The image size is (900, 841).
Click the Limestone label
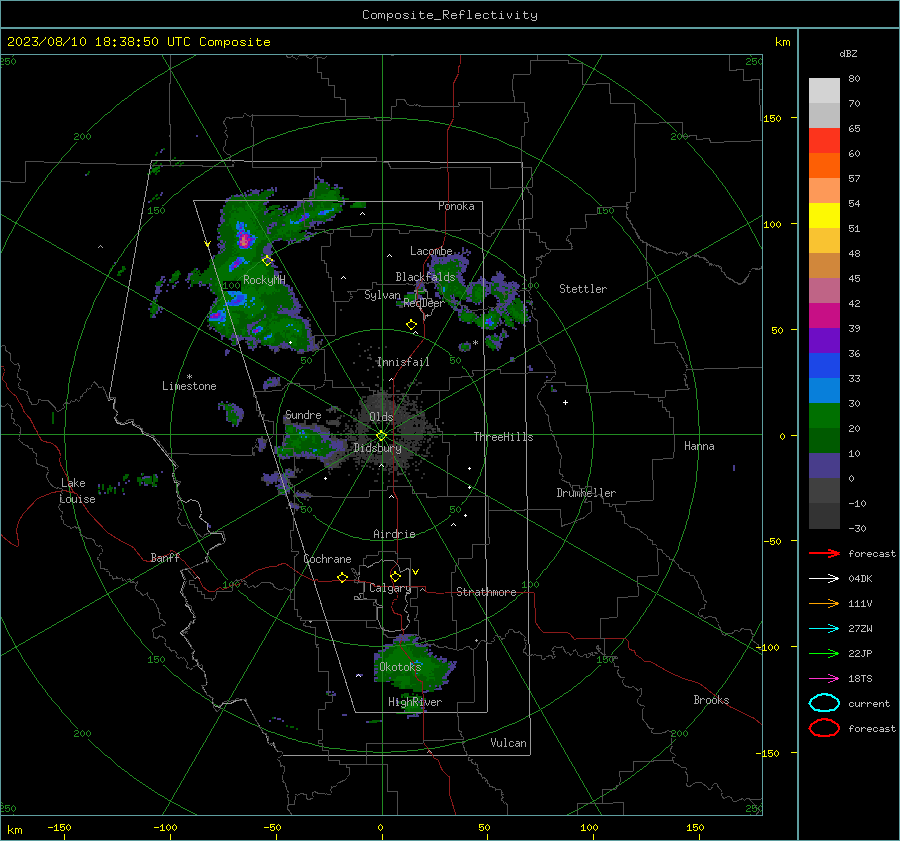pyautogui.click(x=189, y=386)
